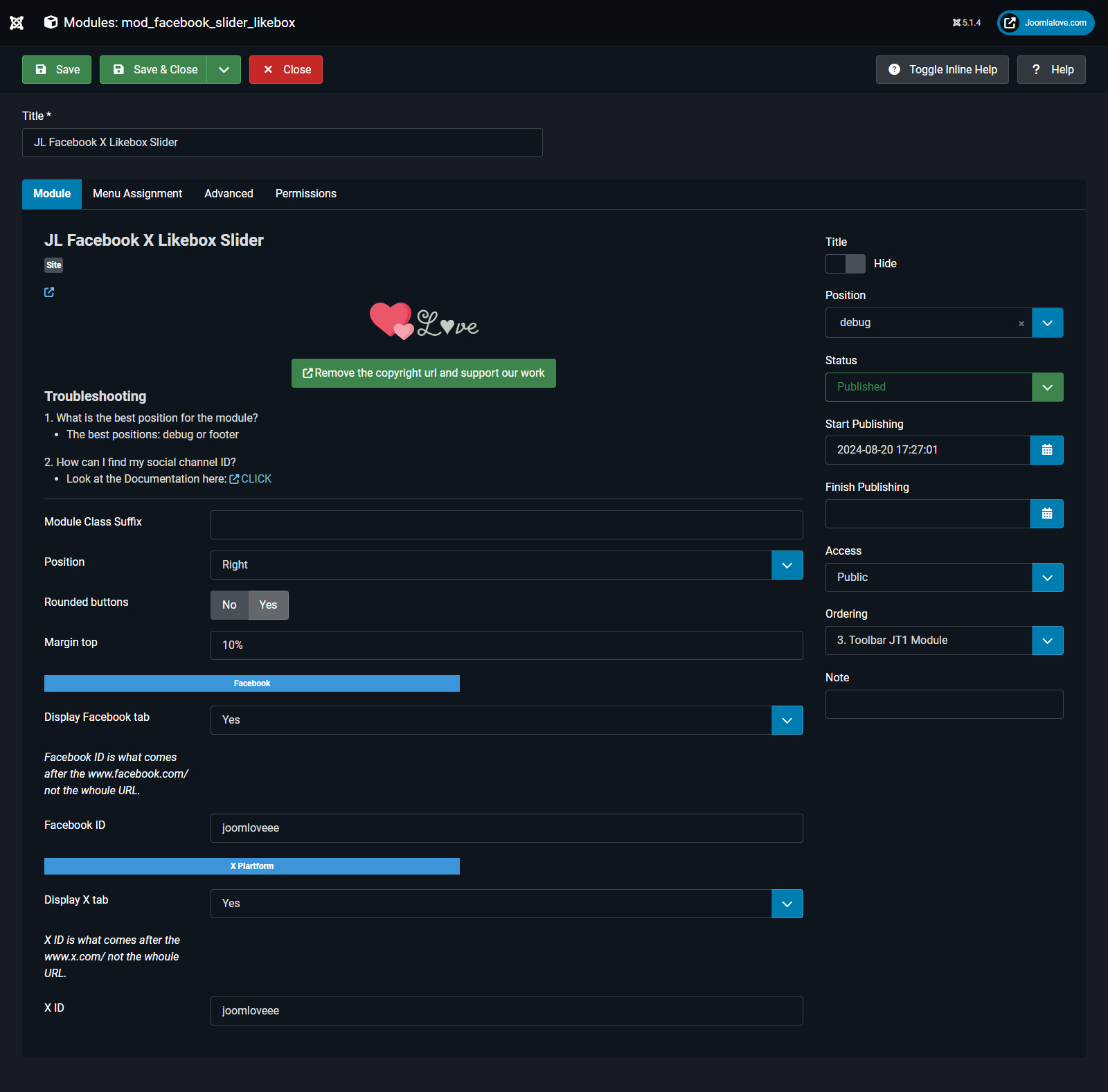Expand the Save & Close dropdown arrow
Screen dimensions: 1108x1092
224,70
